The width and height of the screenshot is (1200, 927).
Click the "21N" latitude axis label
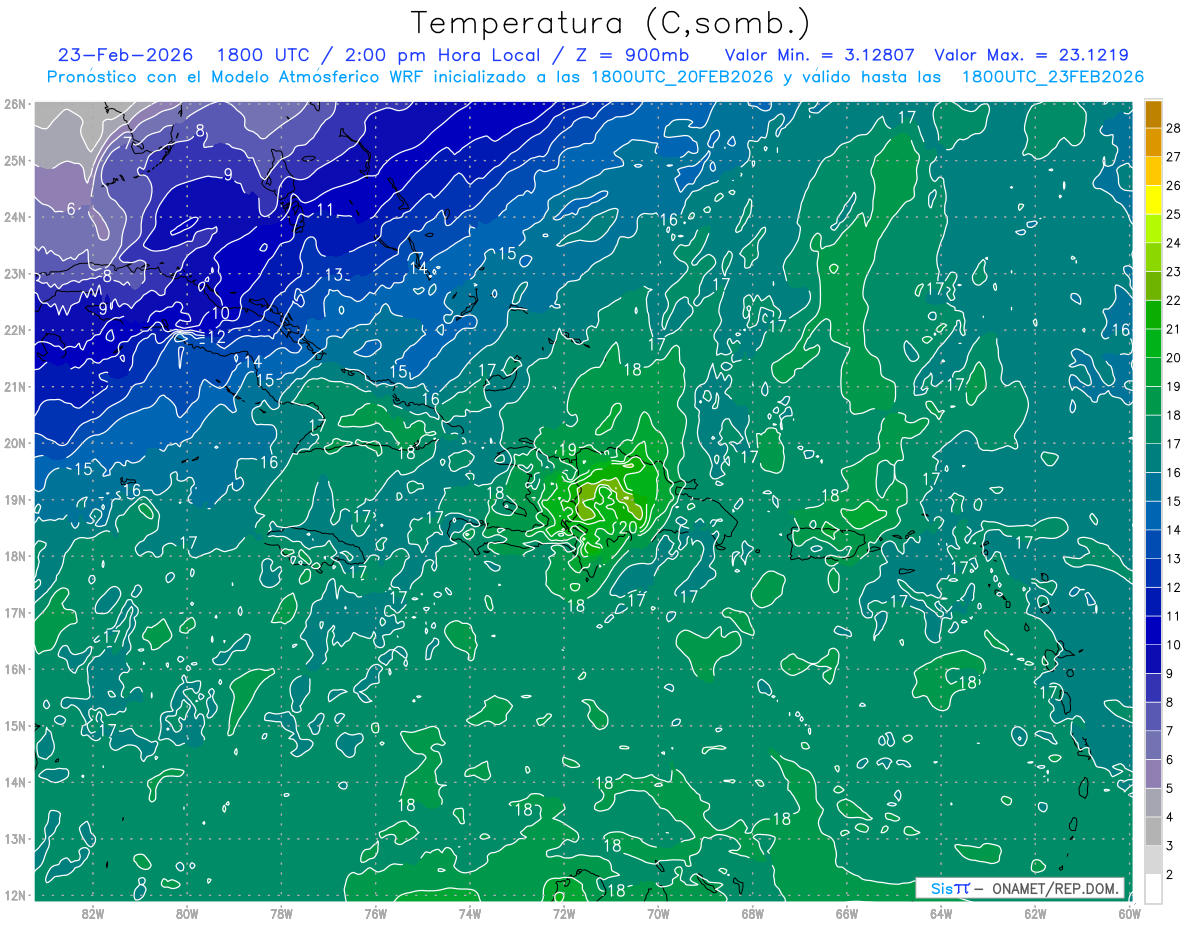tap(15, 387)
